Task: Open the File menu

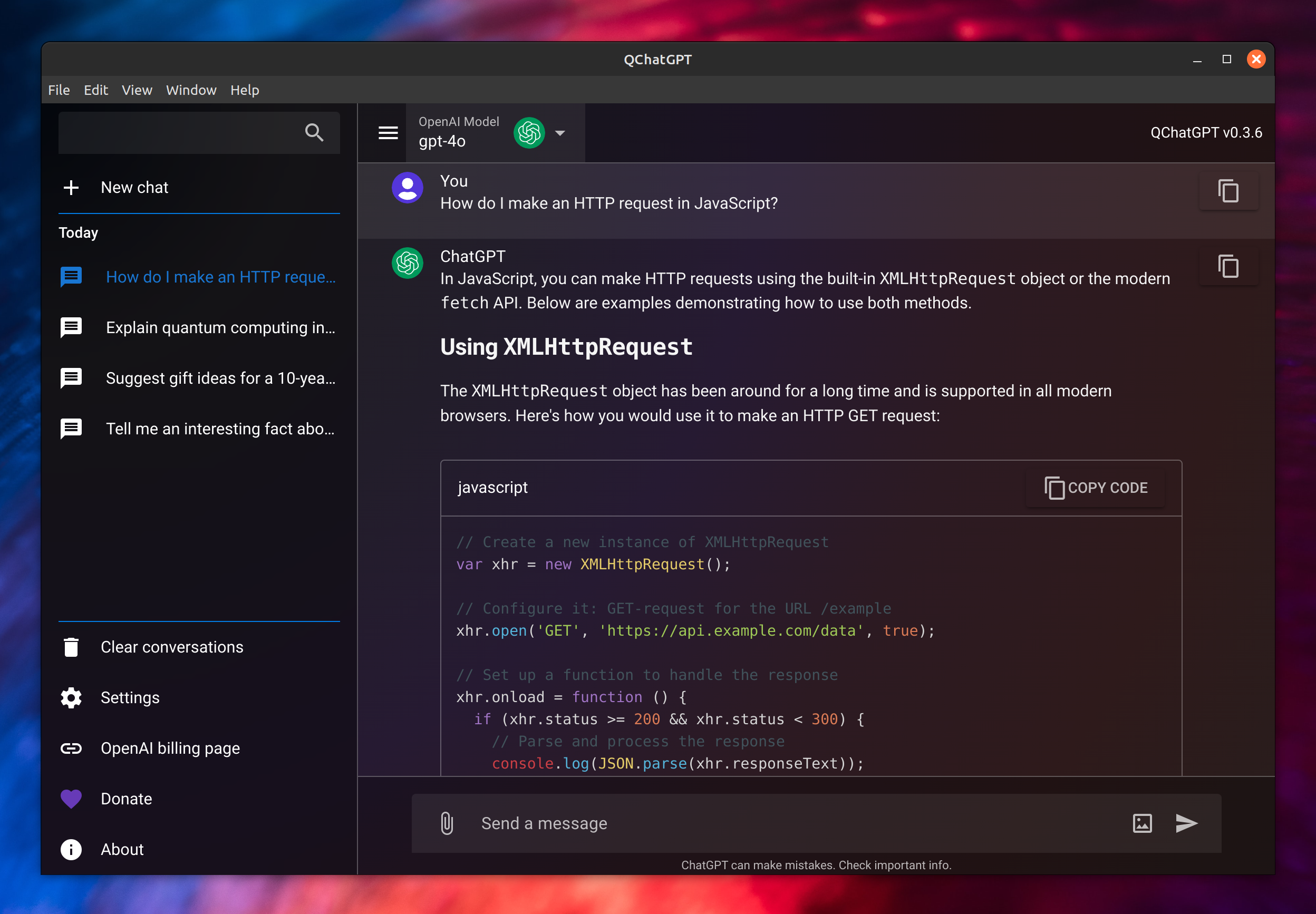Action: pyautogui.click(x=59, y=90)
